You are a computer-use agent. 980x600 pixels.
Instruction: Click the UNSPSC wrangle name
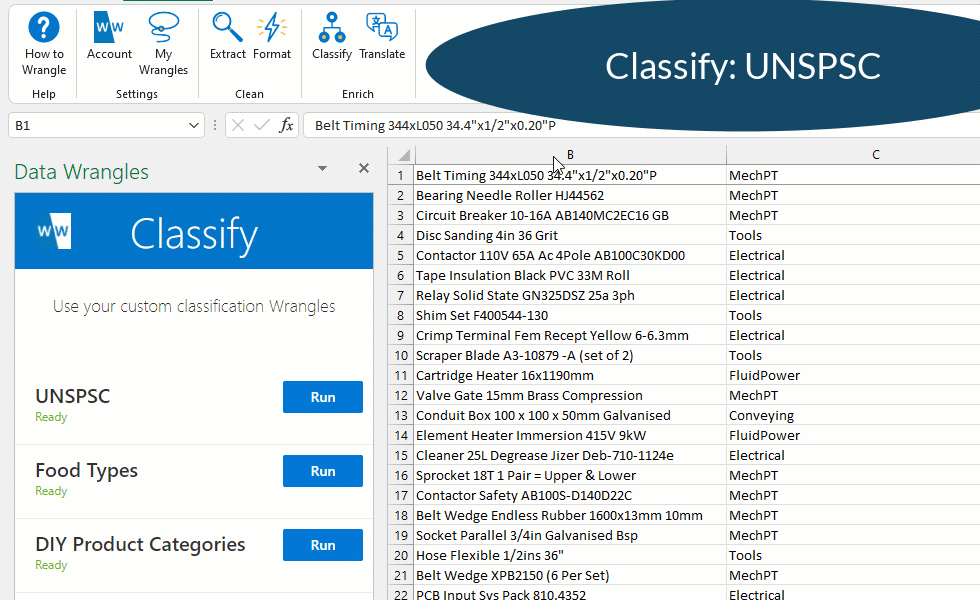tap(72, 396)
